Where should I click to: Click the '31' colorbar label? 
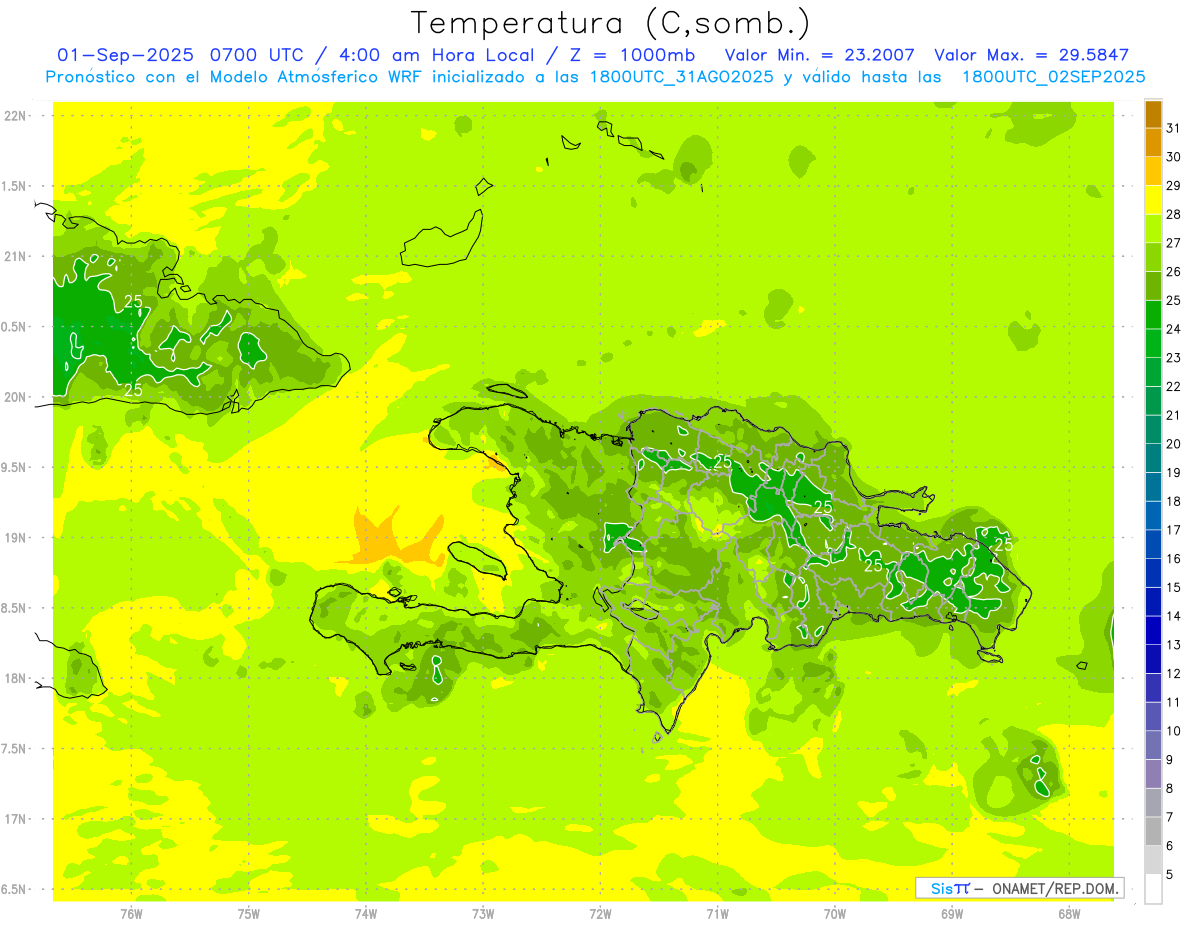1174,127
